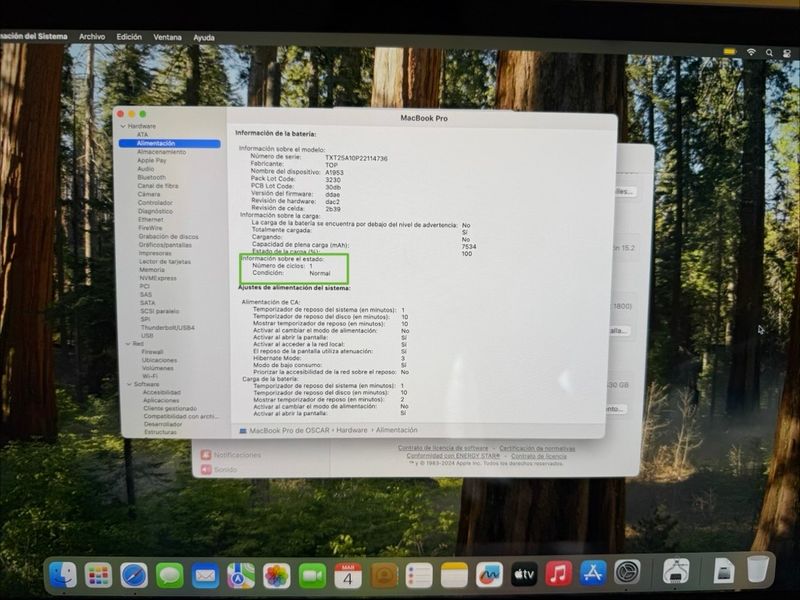Screen dimensions: 800x600
Task: Open the Archivo menu
Action: pos(92,37)
